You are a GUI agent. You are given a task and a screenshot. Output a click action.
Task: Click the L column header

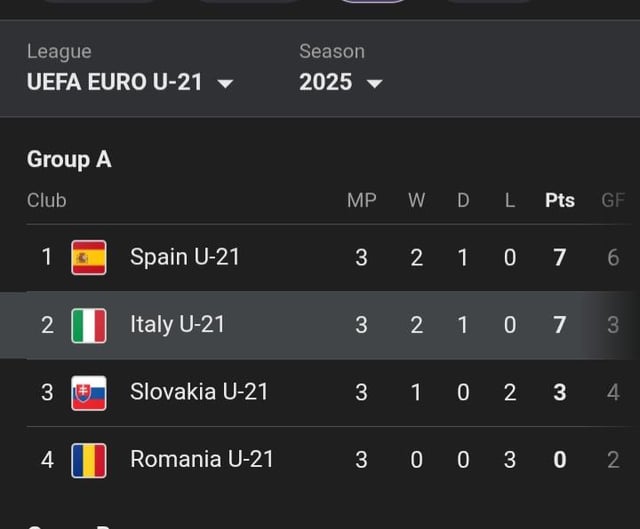point(510,200)
